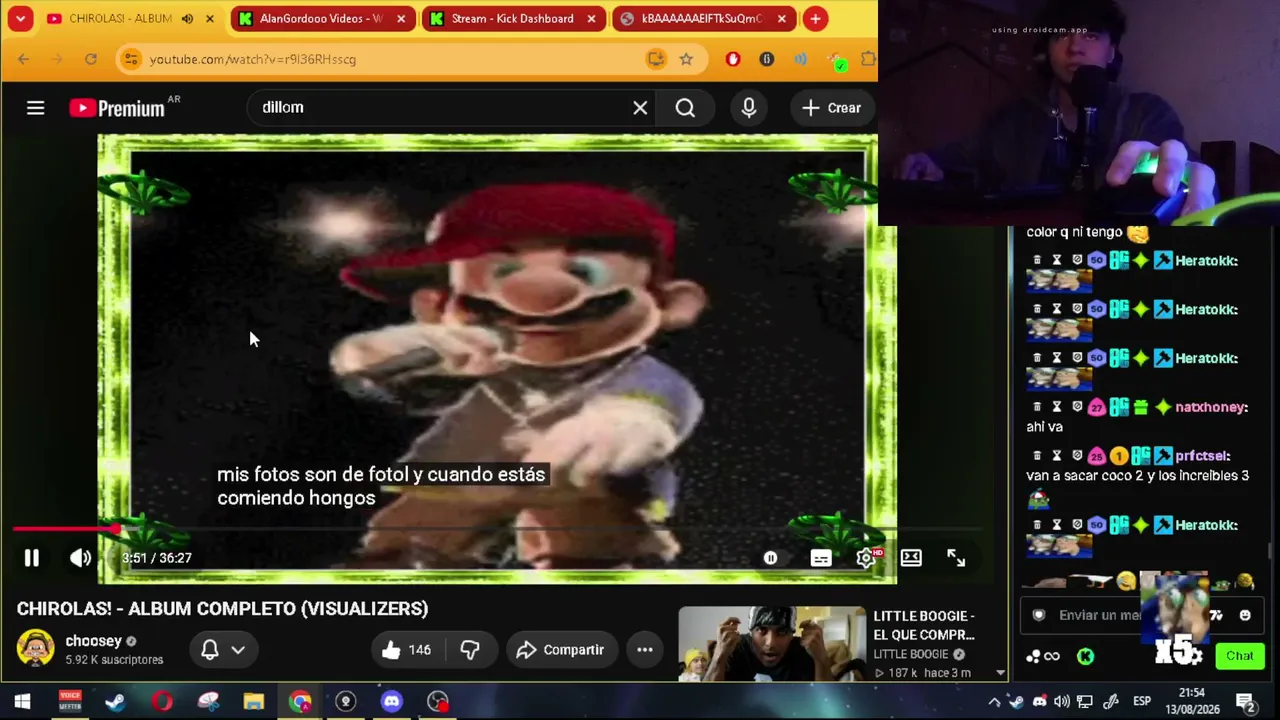Send message with green Chat button

[x=1239, y=656]
